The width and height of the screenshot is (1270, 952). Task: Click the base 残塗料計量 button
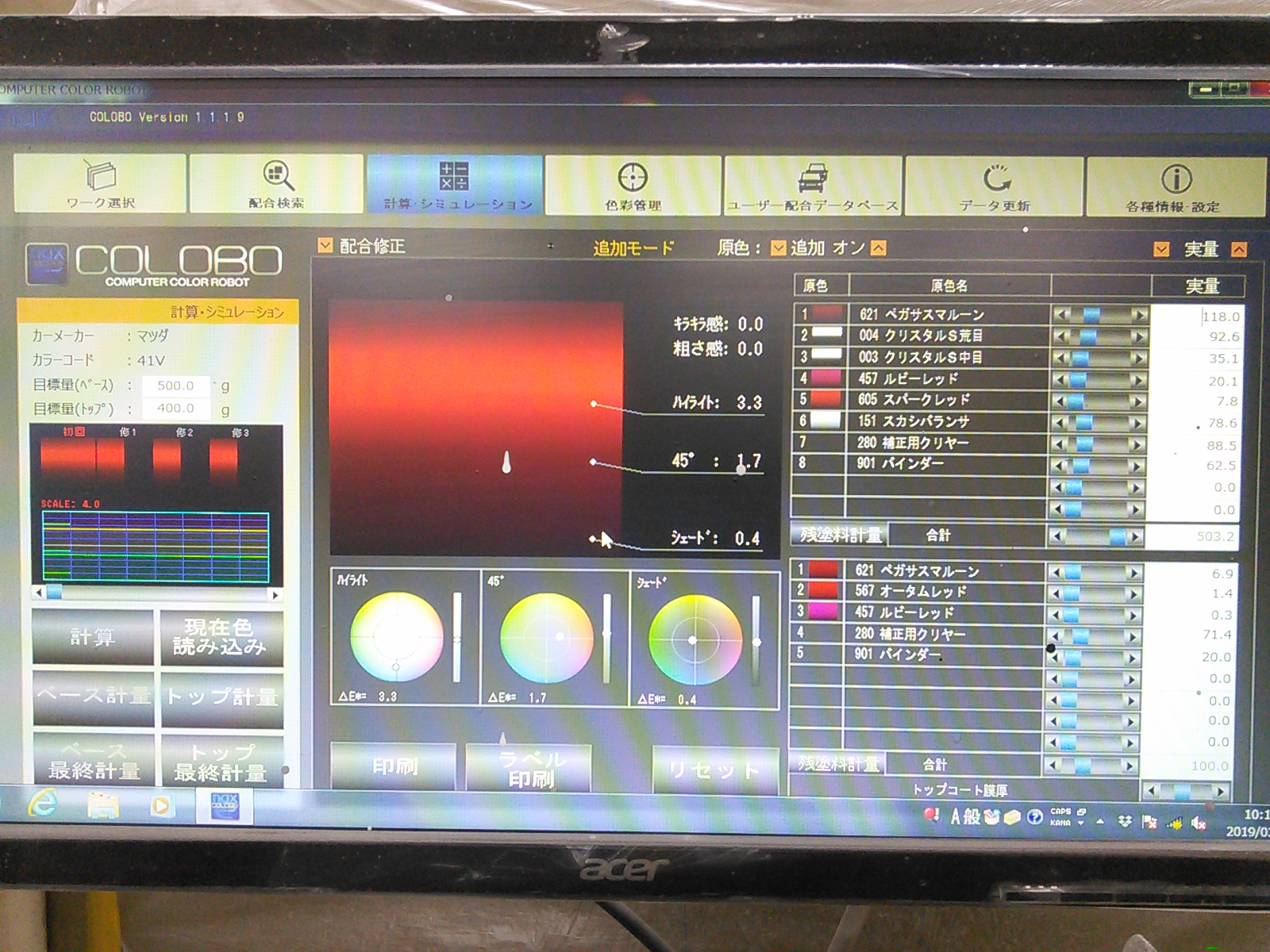click(839, 535)
